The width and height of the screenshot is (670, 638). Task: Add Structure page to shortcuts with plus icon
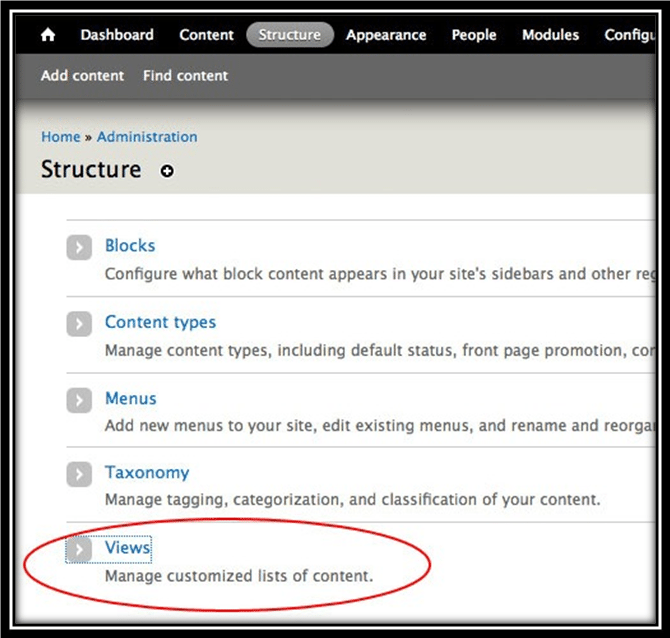[167, 171]
